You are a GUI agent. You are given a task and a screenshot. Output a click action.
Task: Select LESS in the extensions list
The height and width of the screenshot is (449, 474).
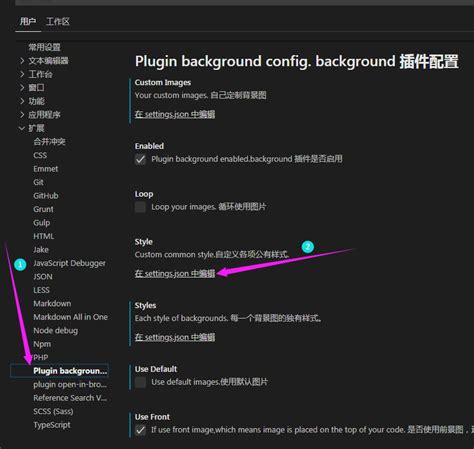(41, 290)
